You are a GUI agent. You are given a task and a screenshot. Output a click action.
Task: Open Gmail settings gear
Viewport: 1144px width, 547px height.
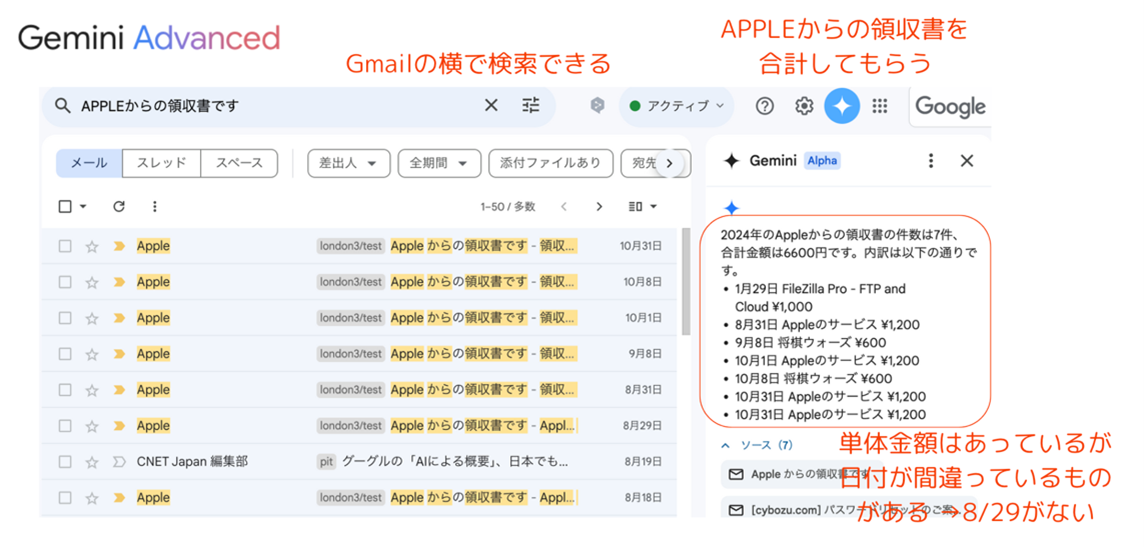(x=804, y=106)
